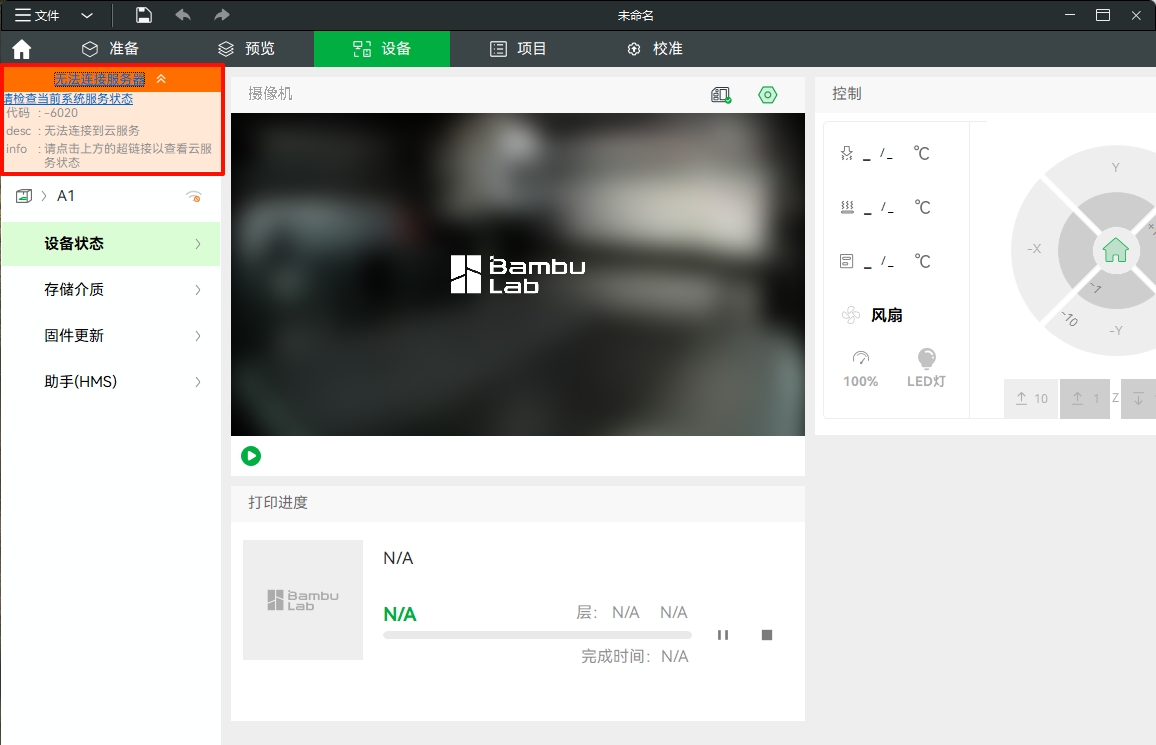The image size is (1156, 745).
Task: Pause the current print job
Action: pyautogui.click(x=723, y=635)
